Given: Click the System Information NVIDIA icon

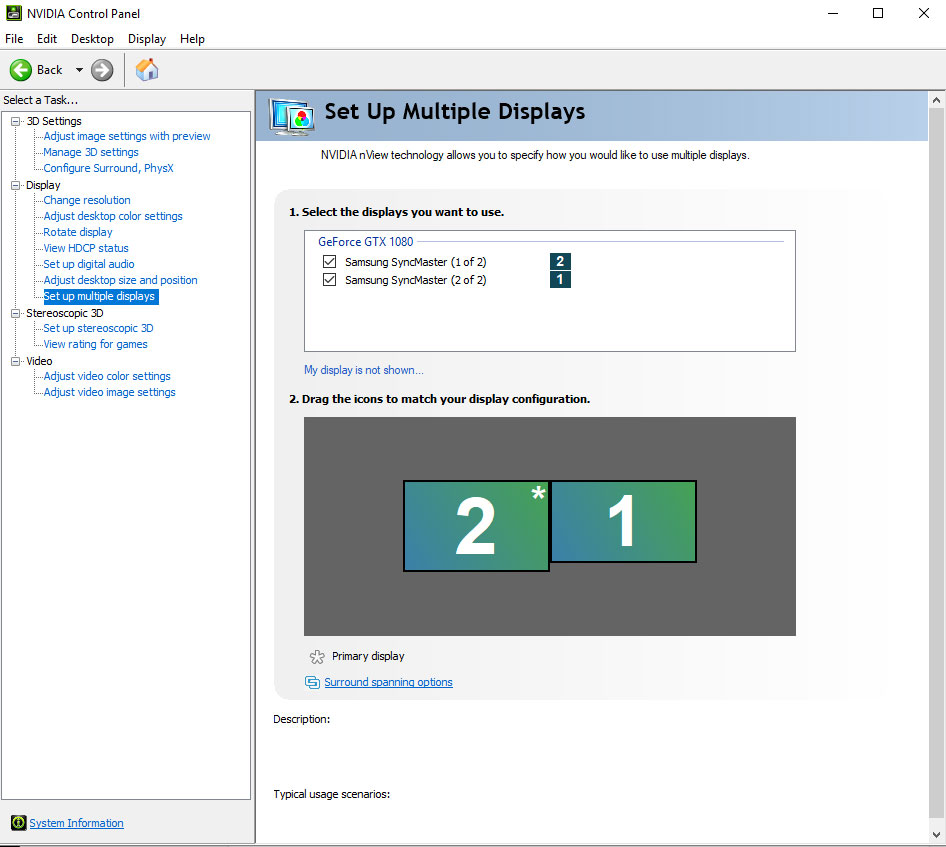Looking at the screenshot, I should coord(19,822).
